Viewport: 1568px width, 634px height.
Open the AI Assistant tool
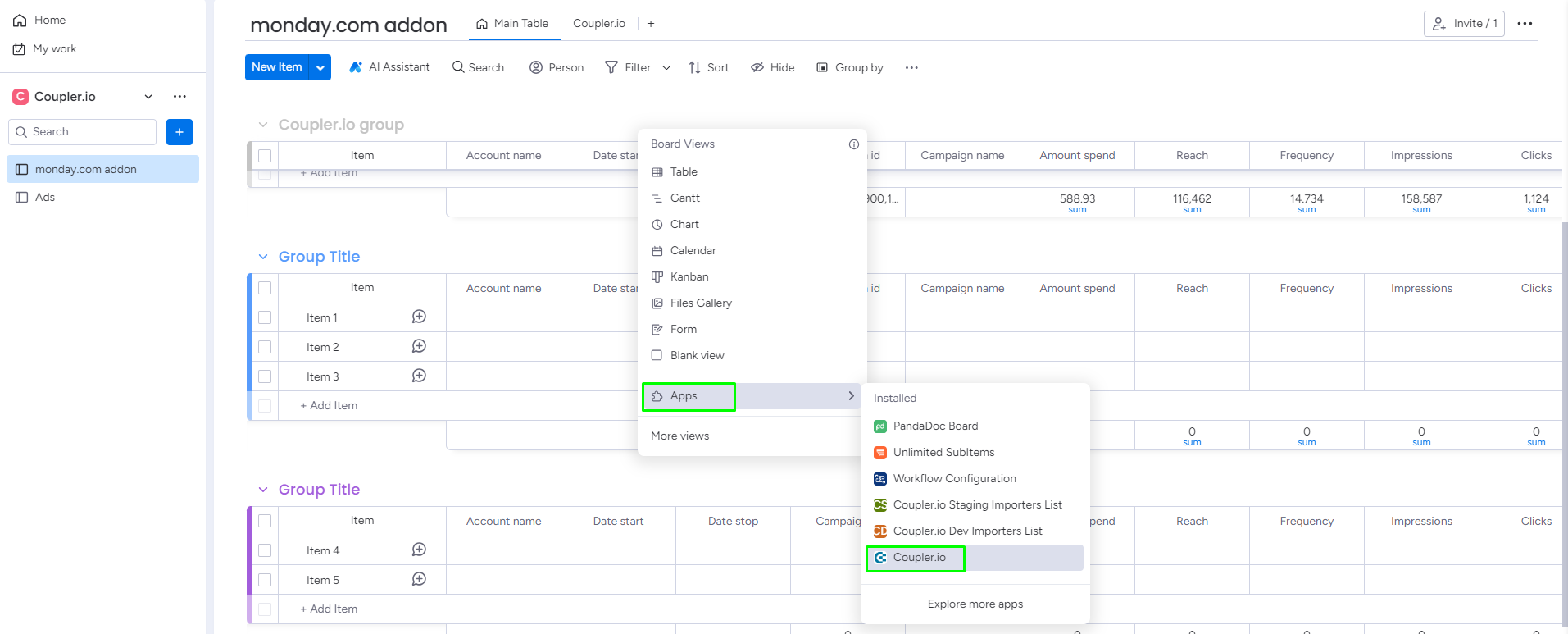pyautogui.click(x=389, y=67)
